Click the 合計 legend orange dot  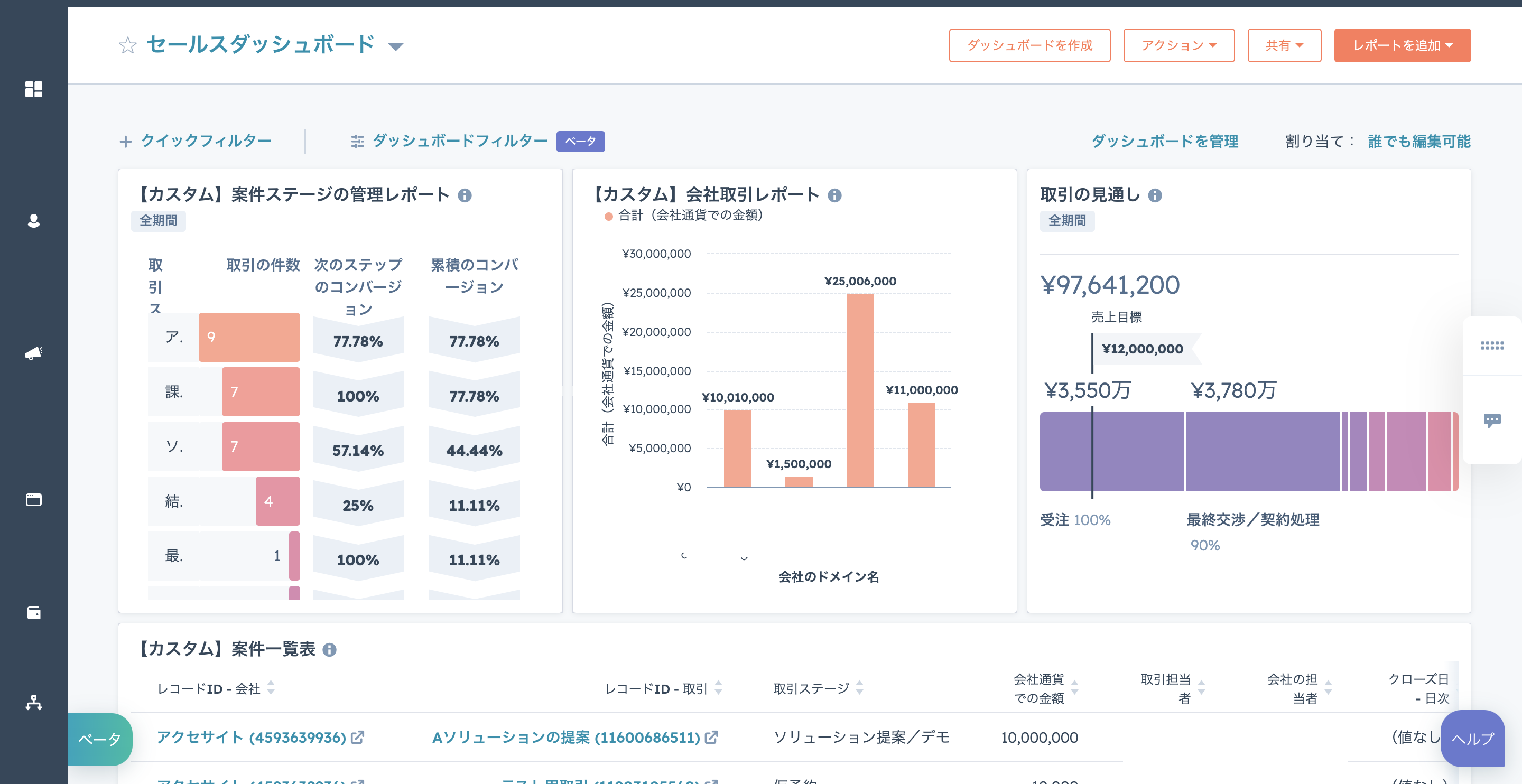608,216
